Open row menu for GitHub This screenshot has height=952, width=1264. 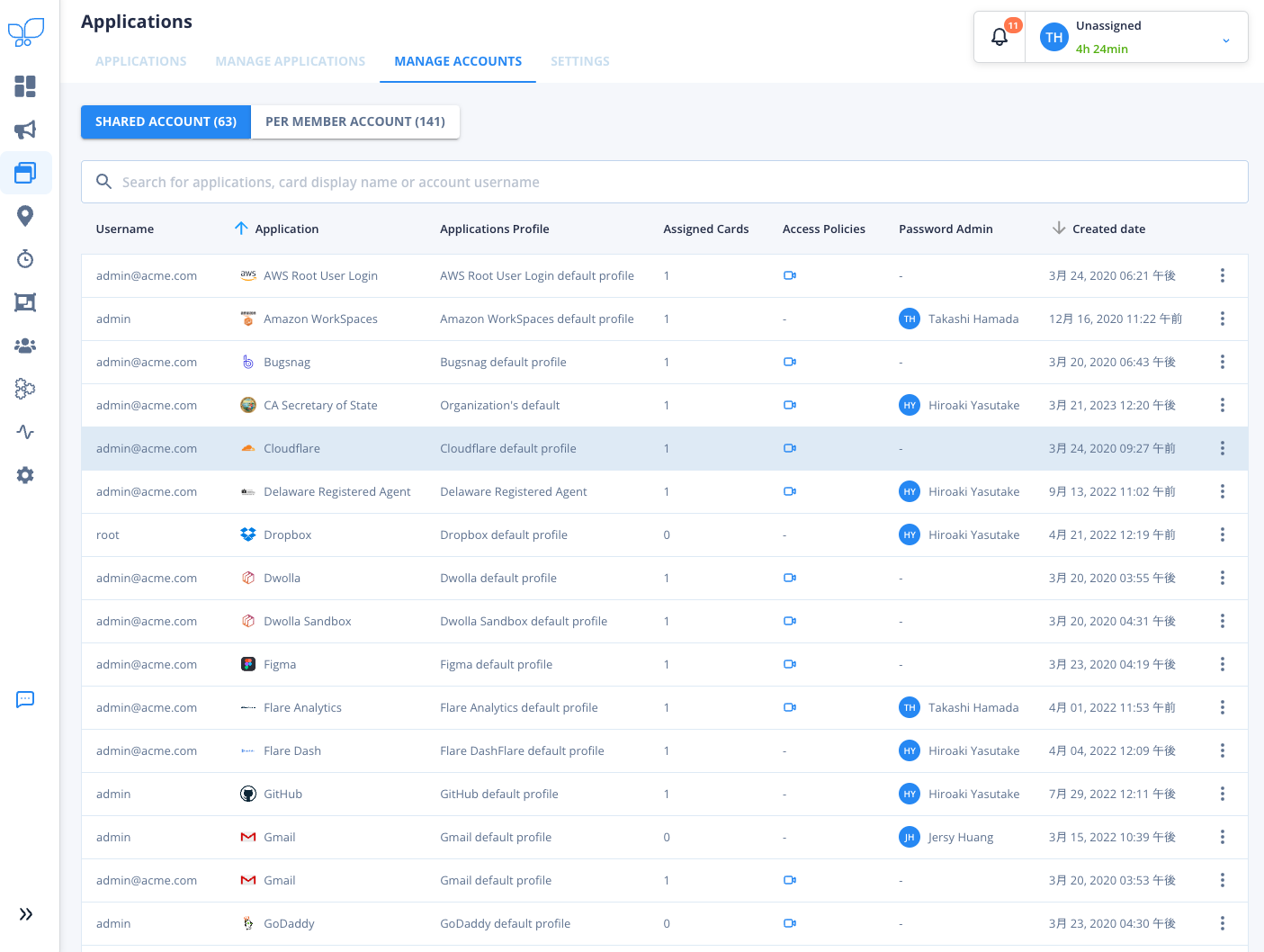click(x=1223, y=794)
